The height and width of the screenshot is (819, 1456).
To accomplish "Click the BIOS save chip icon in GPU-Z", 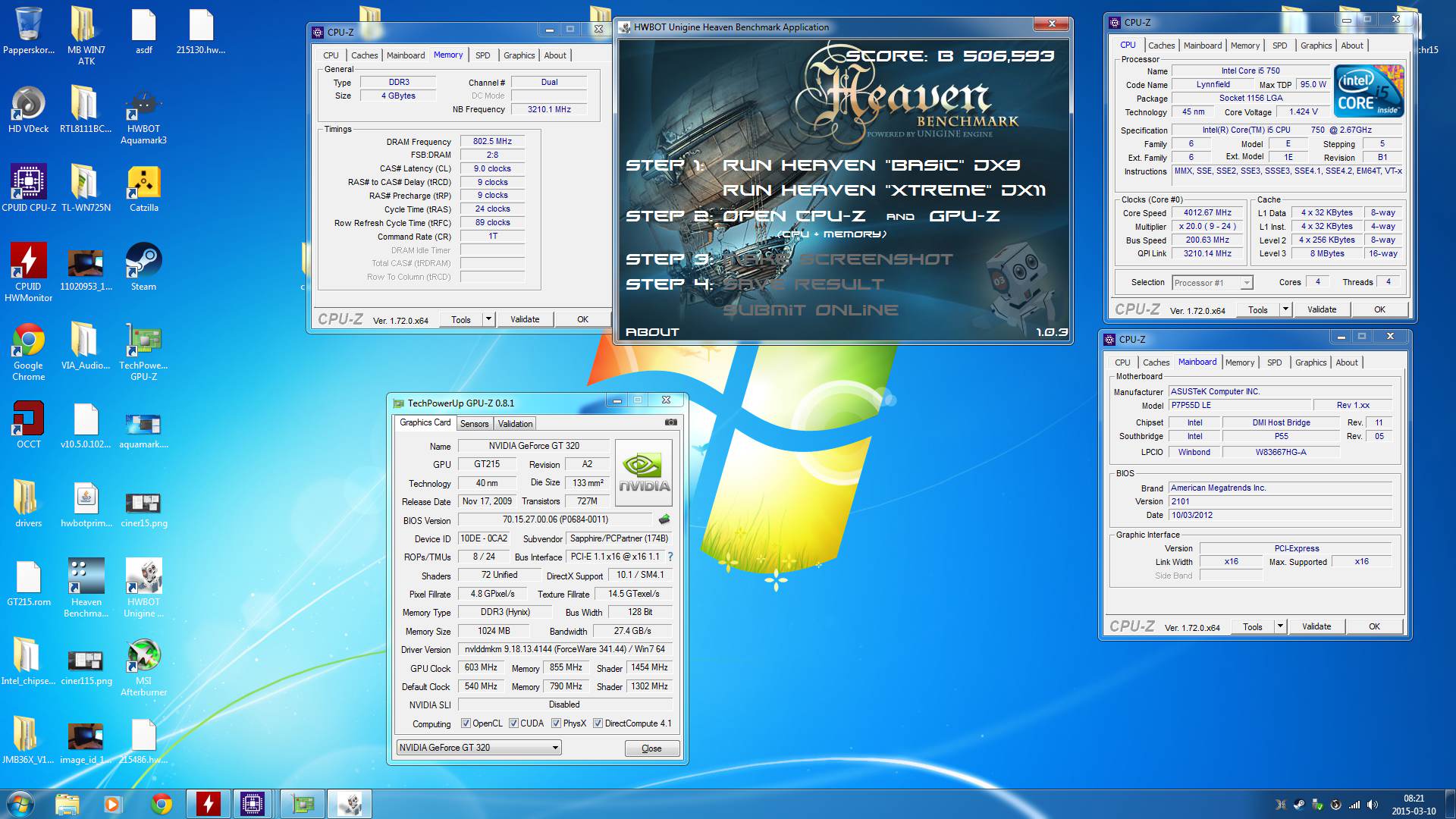I will [664, 519].
